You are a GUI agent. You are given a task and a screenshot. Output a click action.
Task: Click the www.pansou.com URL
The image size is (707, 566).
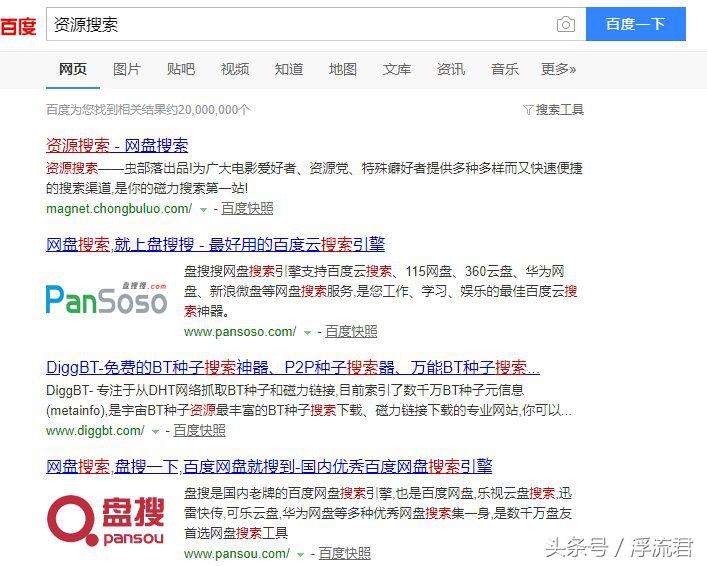click(x=237, y=554)
